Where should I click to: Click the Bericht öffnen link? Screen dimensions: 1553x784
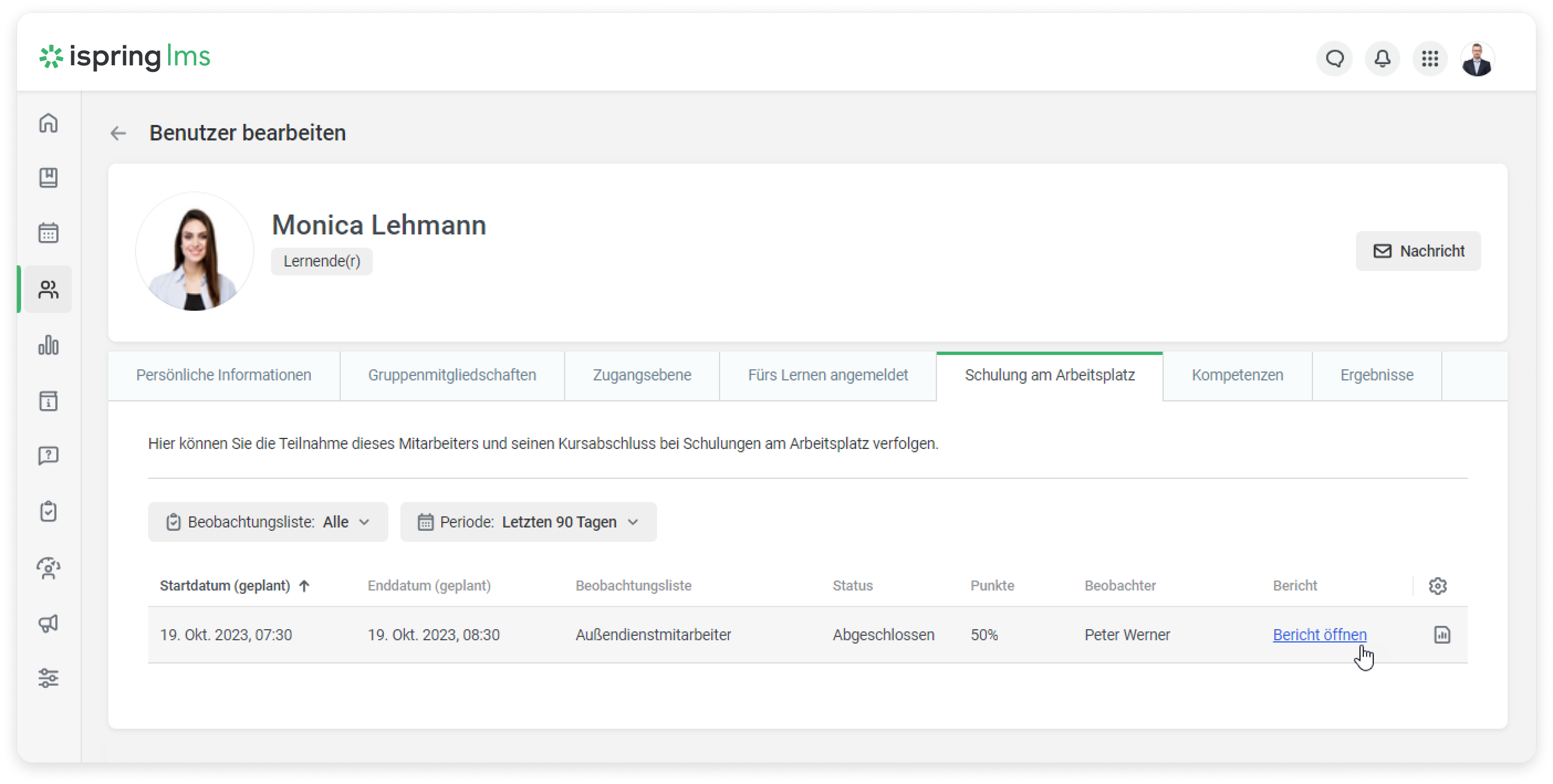click(x=1319, y=635)
